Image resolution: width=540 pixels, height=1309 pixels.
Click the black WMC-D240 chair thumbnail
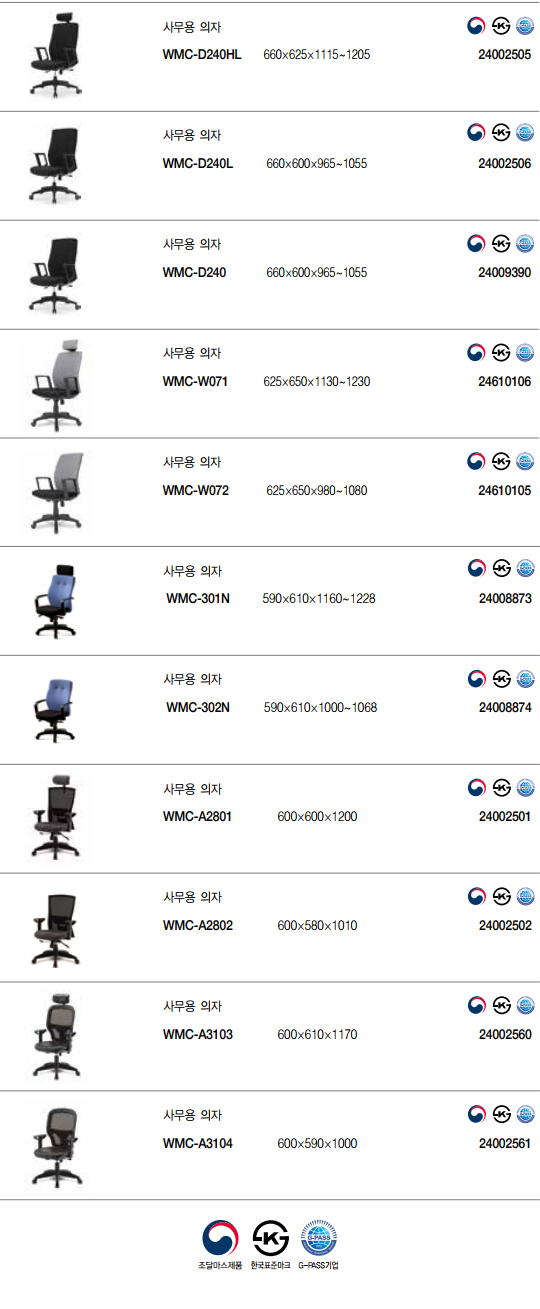(55, 274)
